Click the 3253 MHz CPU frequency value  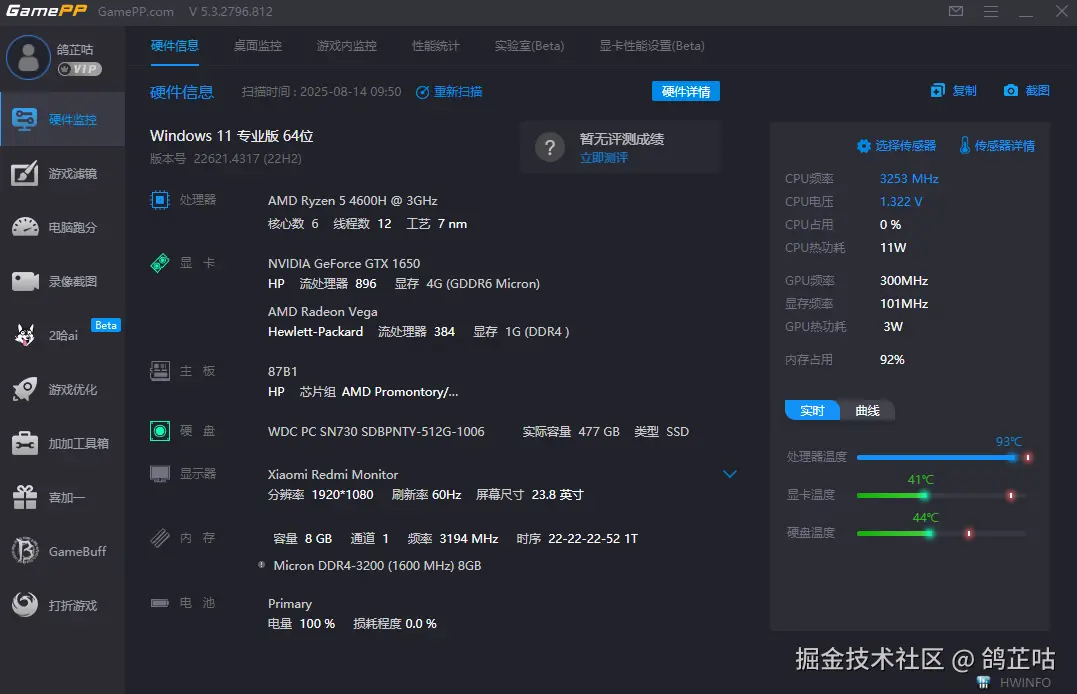pyautogui.click(x=909, y=179)
